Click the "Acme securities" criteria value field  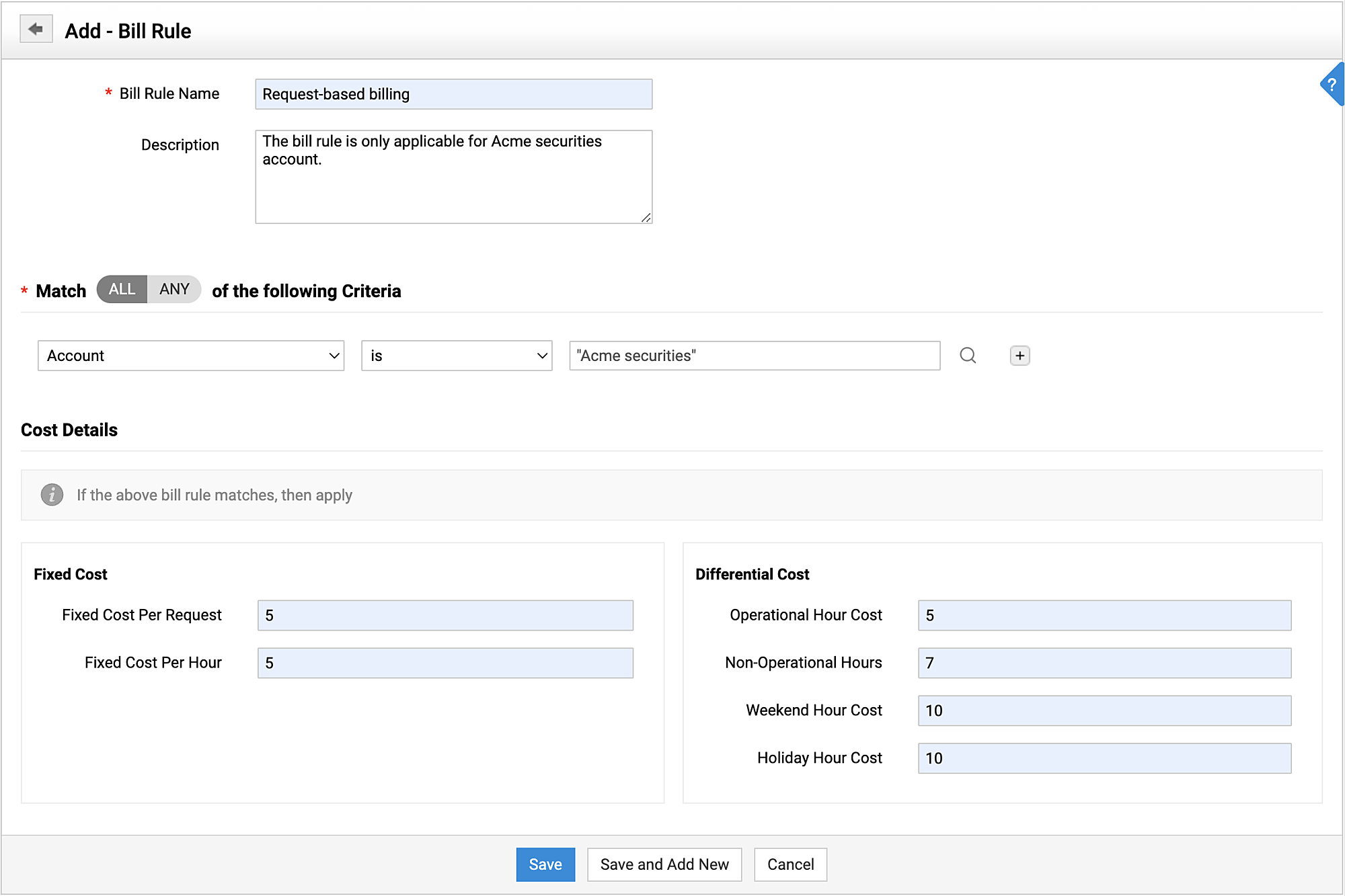pyautogui.click(x=755, y=356)
